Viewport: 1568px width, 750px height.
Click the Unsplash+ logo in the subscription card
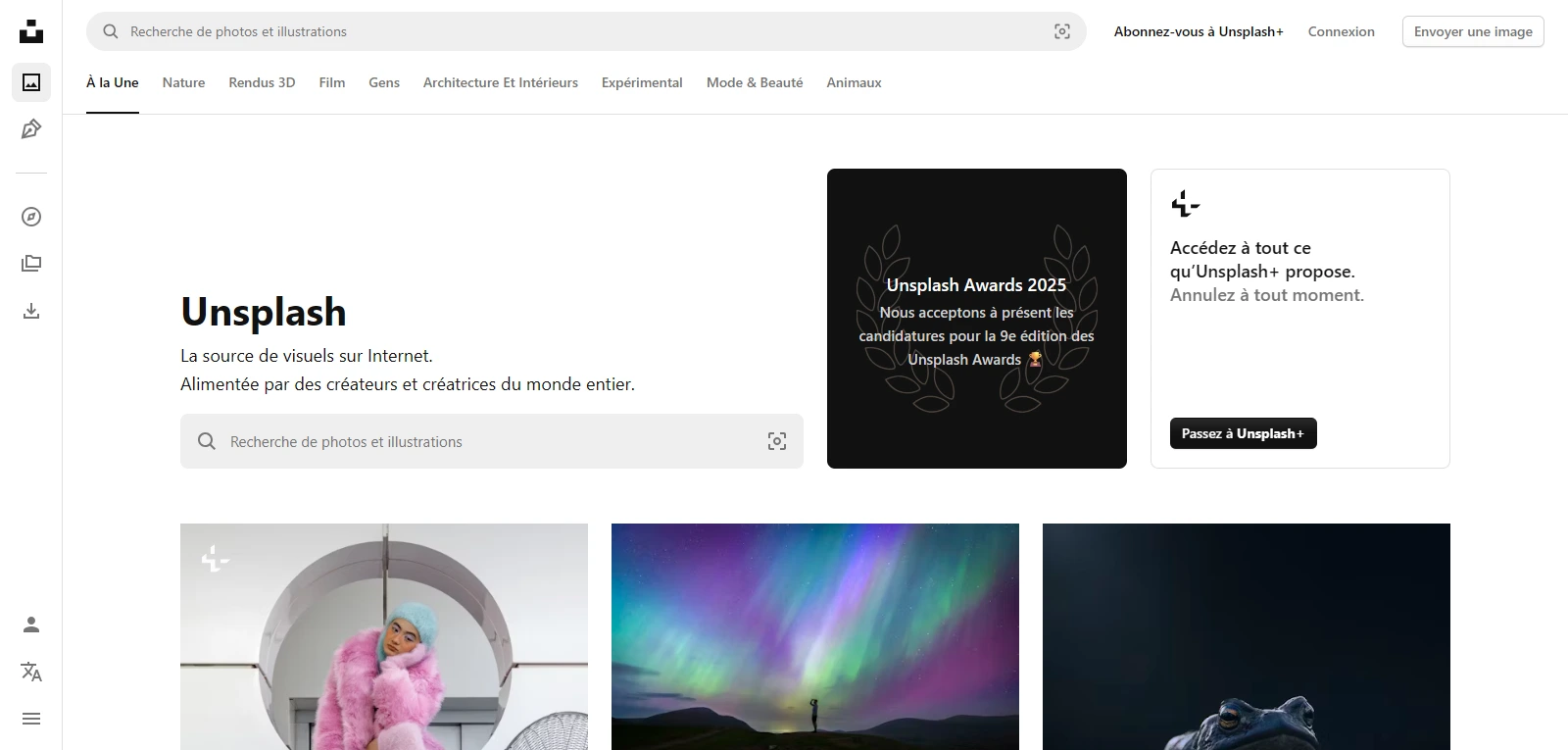(x=1185, y=204)
